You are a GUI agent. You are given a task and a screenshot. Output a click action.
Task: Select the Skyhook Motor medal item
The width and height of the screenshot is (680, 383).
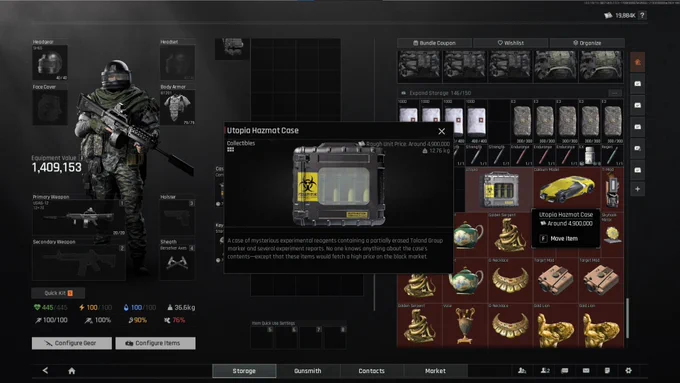coord(612,234)
